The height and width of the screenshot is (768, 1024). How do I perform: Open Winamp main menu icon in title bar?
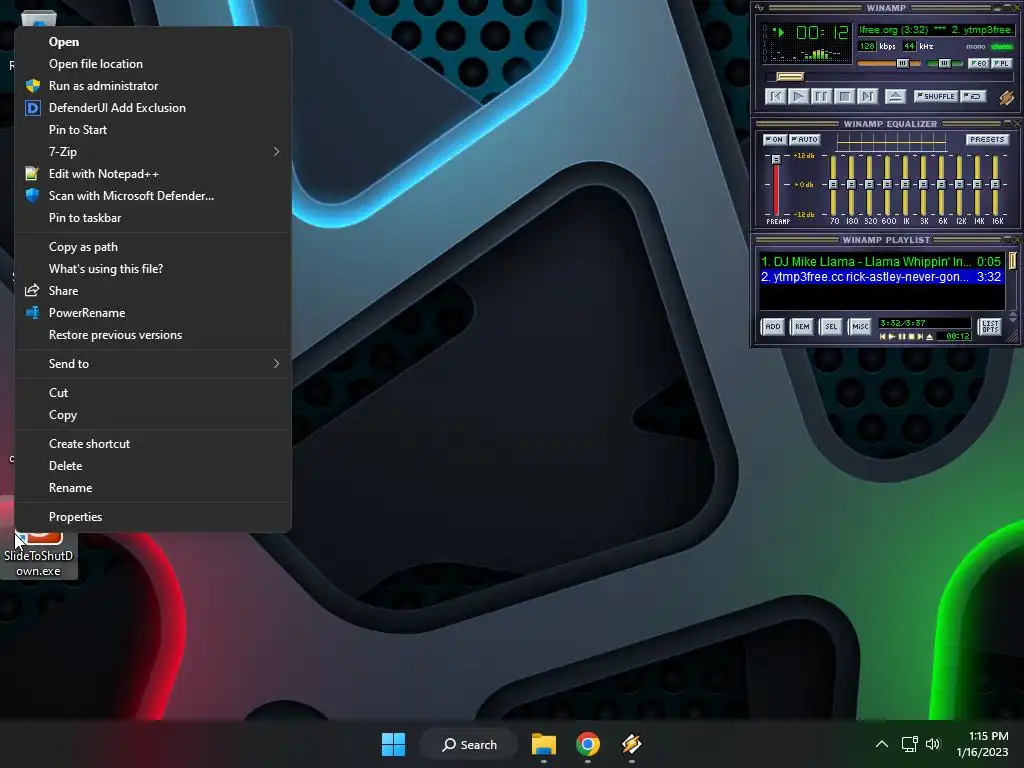coord(760,8)
